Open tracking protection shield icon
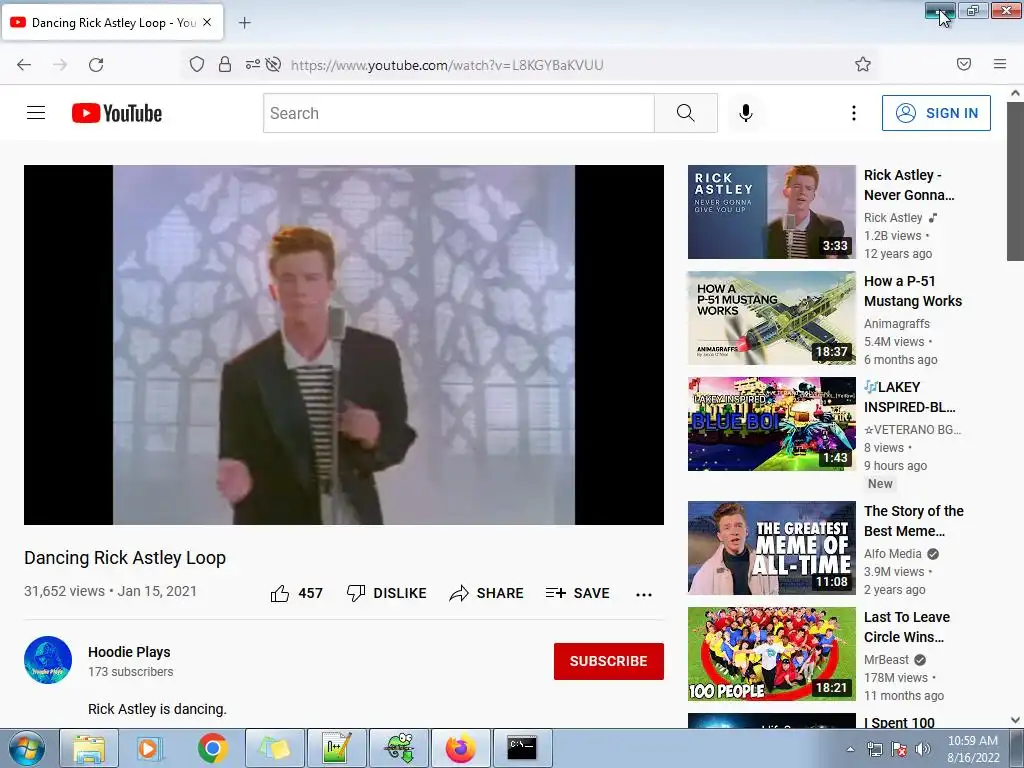This screenshot has width=1024, height=768. [197, 64]
